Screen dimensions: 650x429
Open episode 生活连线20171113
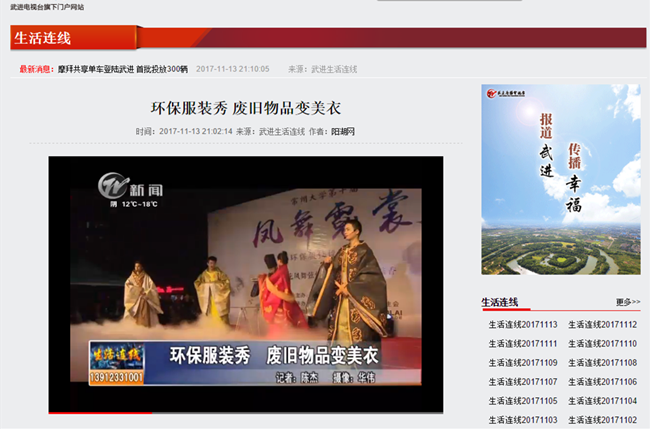click(522, 325)
